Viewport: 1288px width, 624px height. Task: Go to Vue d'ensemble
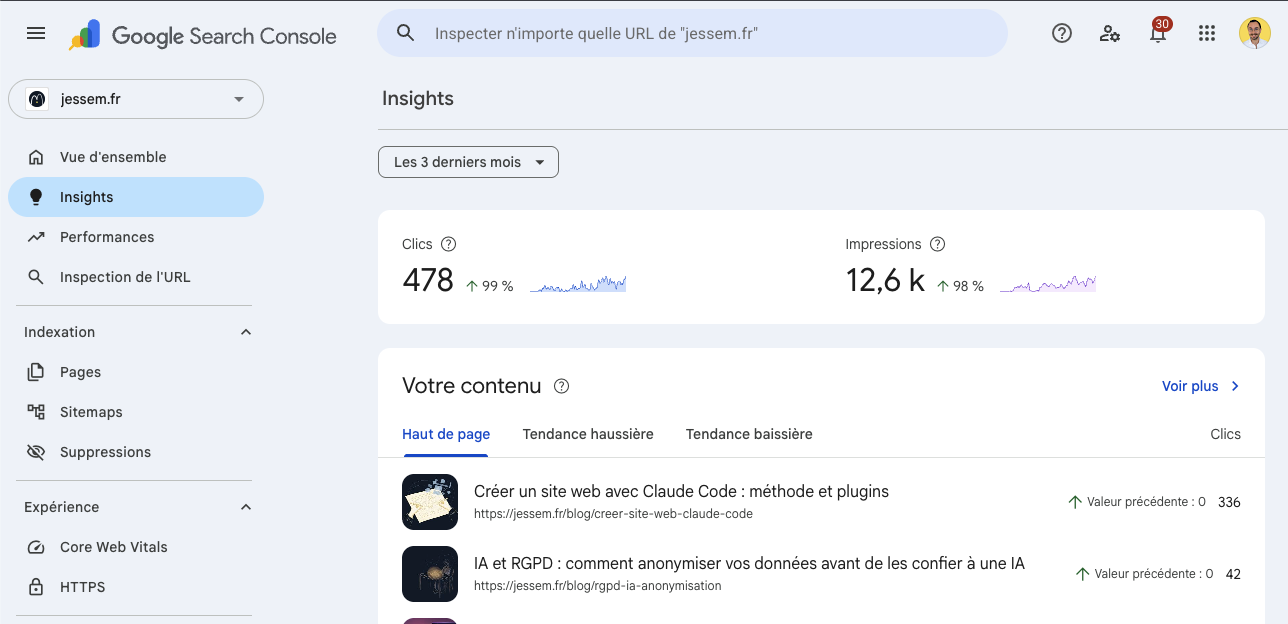[x=136, y=157]
